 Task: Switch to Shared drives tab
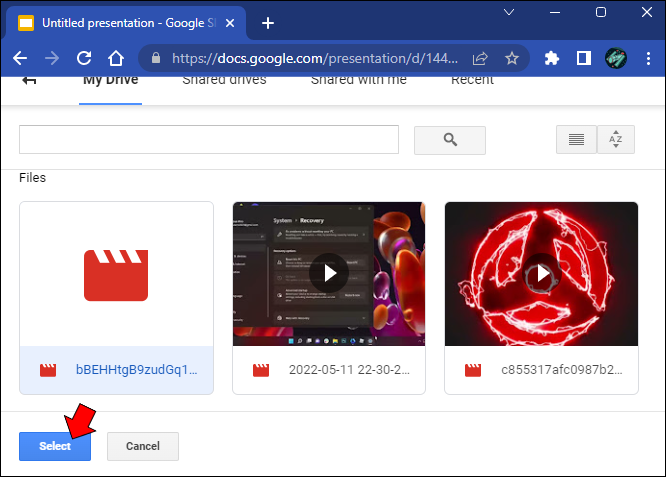[224, 81]
